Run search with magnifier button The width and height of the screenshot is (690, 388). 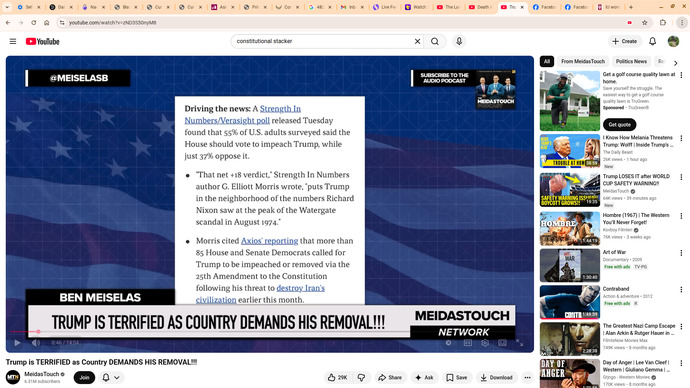point(435,41)
